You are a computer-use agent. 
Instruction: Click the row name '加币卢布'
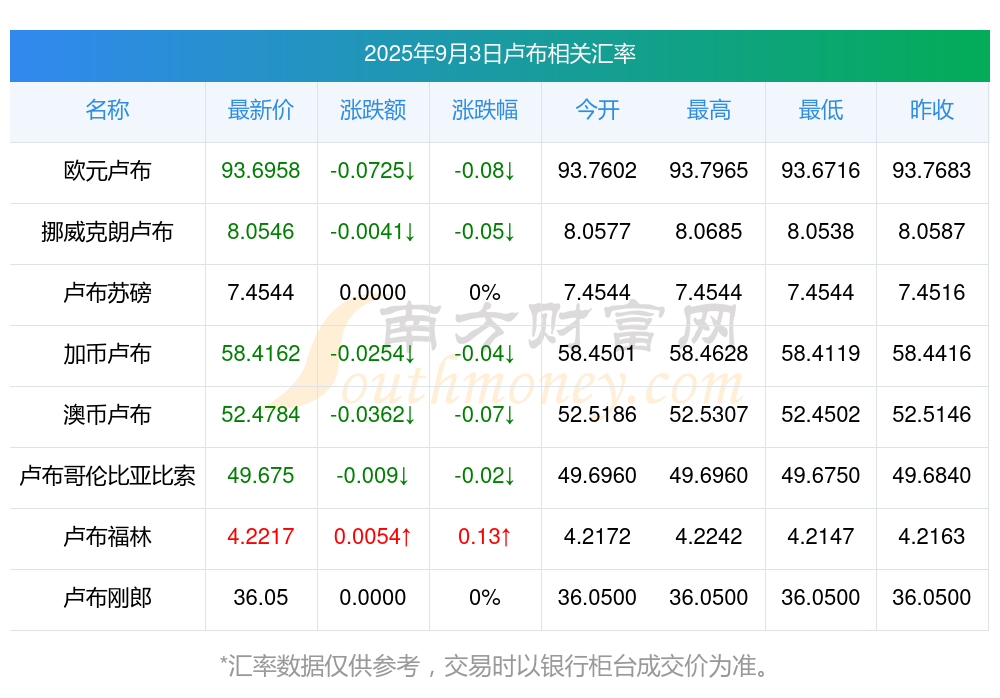click(x=107, y=353)
